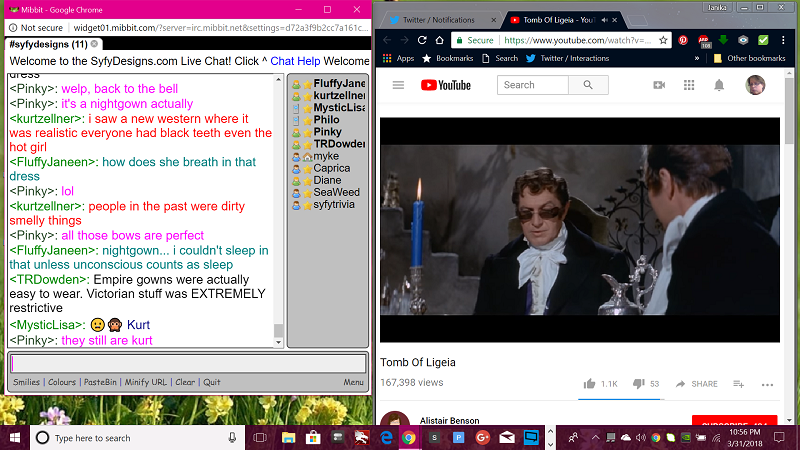Click green checkmark extension icon
Image resolution: width=800 pixels, height=450 pixels.
763,40
